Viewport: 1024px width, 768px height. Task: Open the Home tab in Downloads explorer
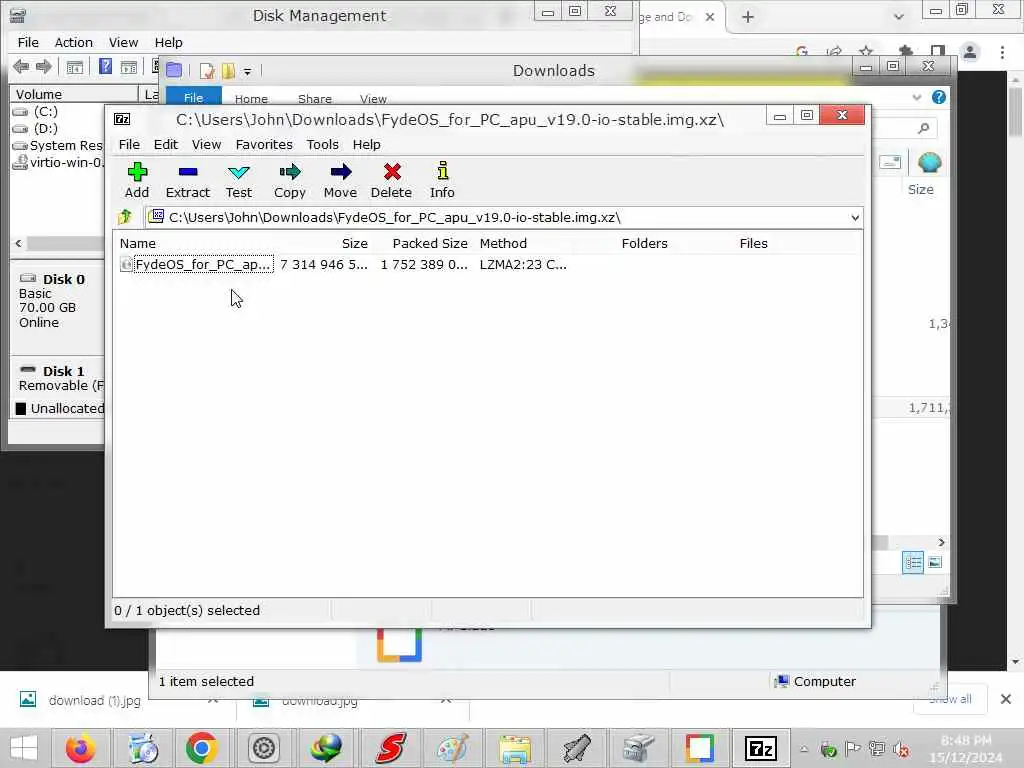point(251,99)
